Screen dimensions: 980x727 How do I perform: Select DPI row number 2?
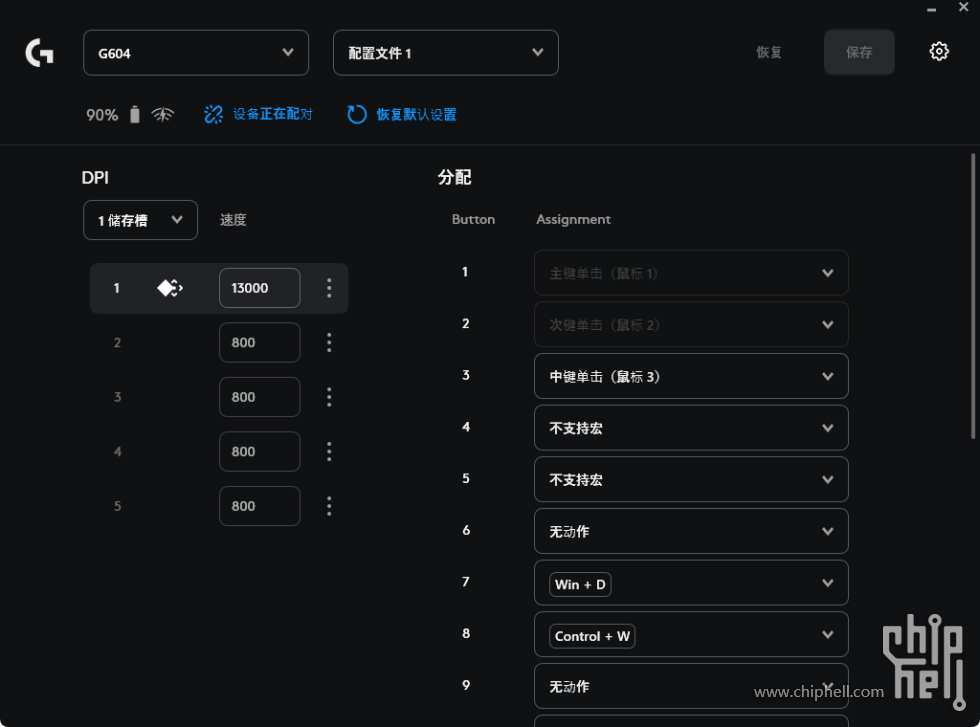click(117, 343)
